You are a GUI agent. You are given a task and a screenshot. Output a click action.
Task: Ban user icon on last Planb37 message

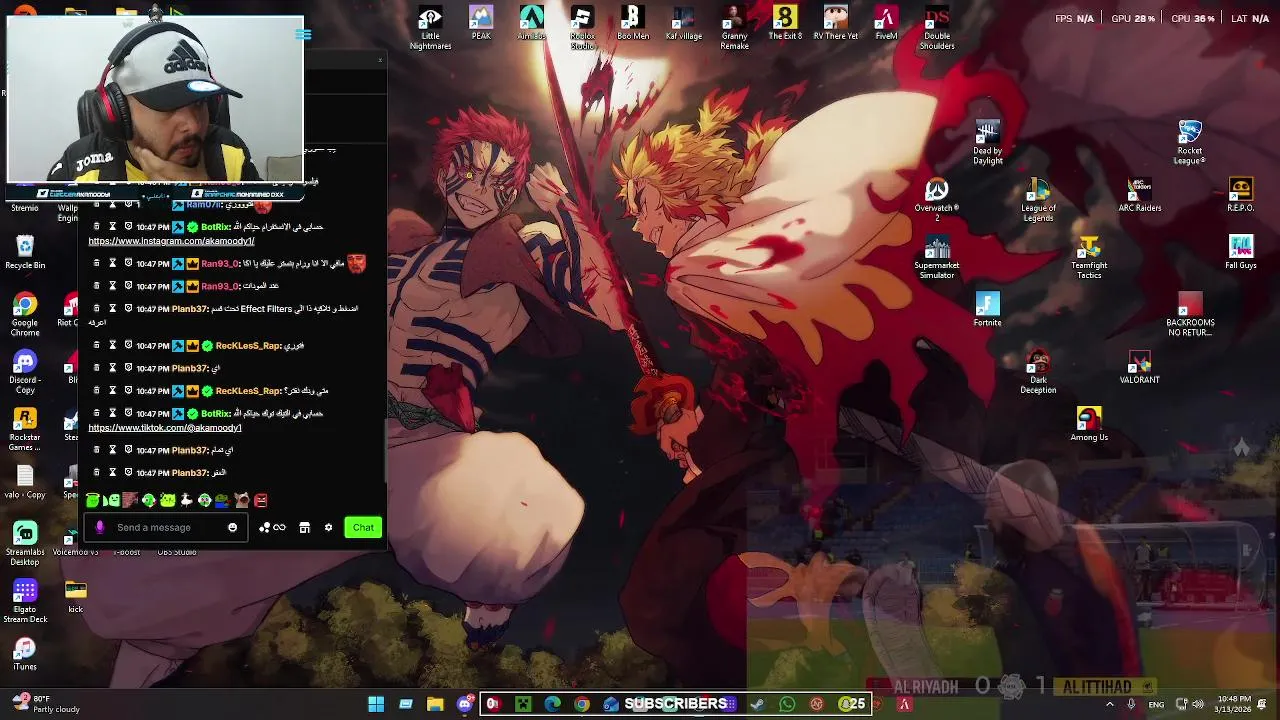[128, 472]
